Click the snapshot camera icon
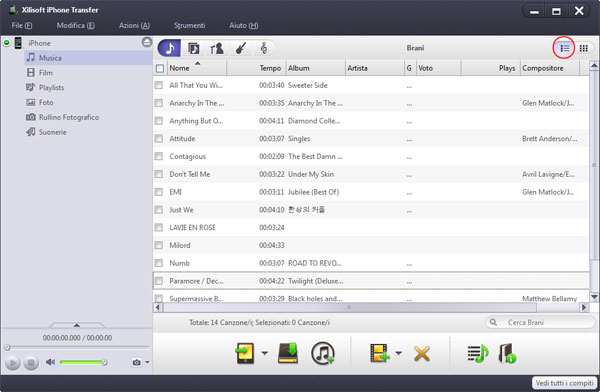Image resolution: width=600 pixels, height=392 pixels. point(137,362)
